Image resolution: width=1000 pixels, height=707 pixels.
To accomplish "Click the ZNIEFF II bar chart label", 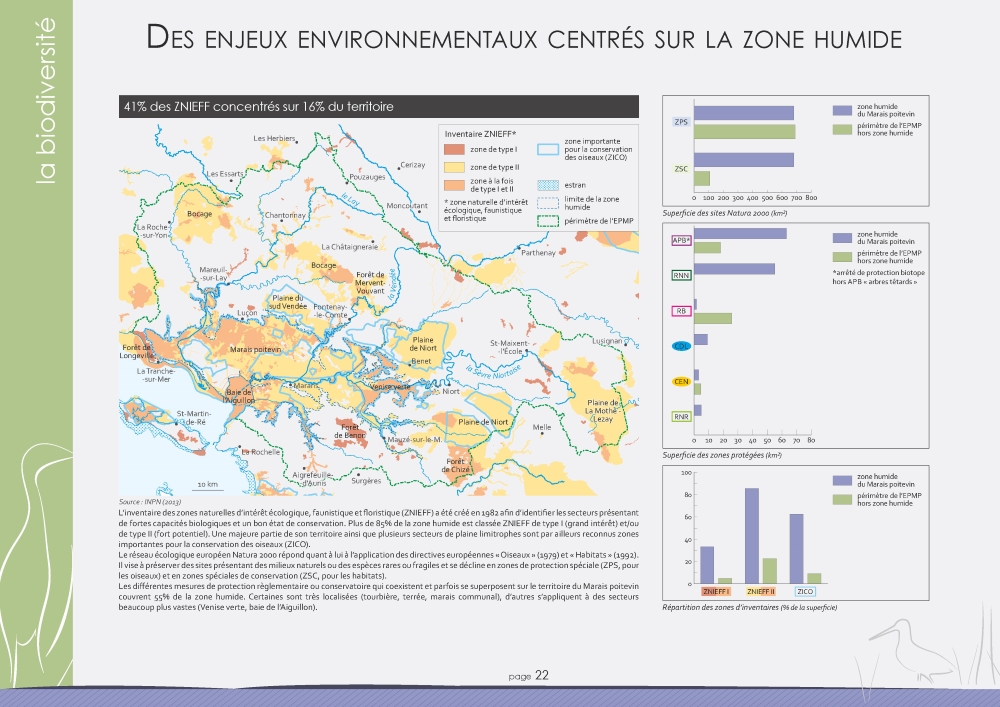I will (x=759, y=593).
